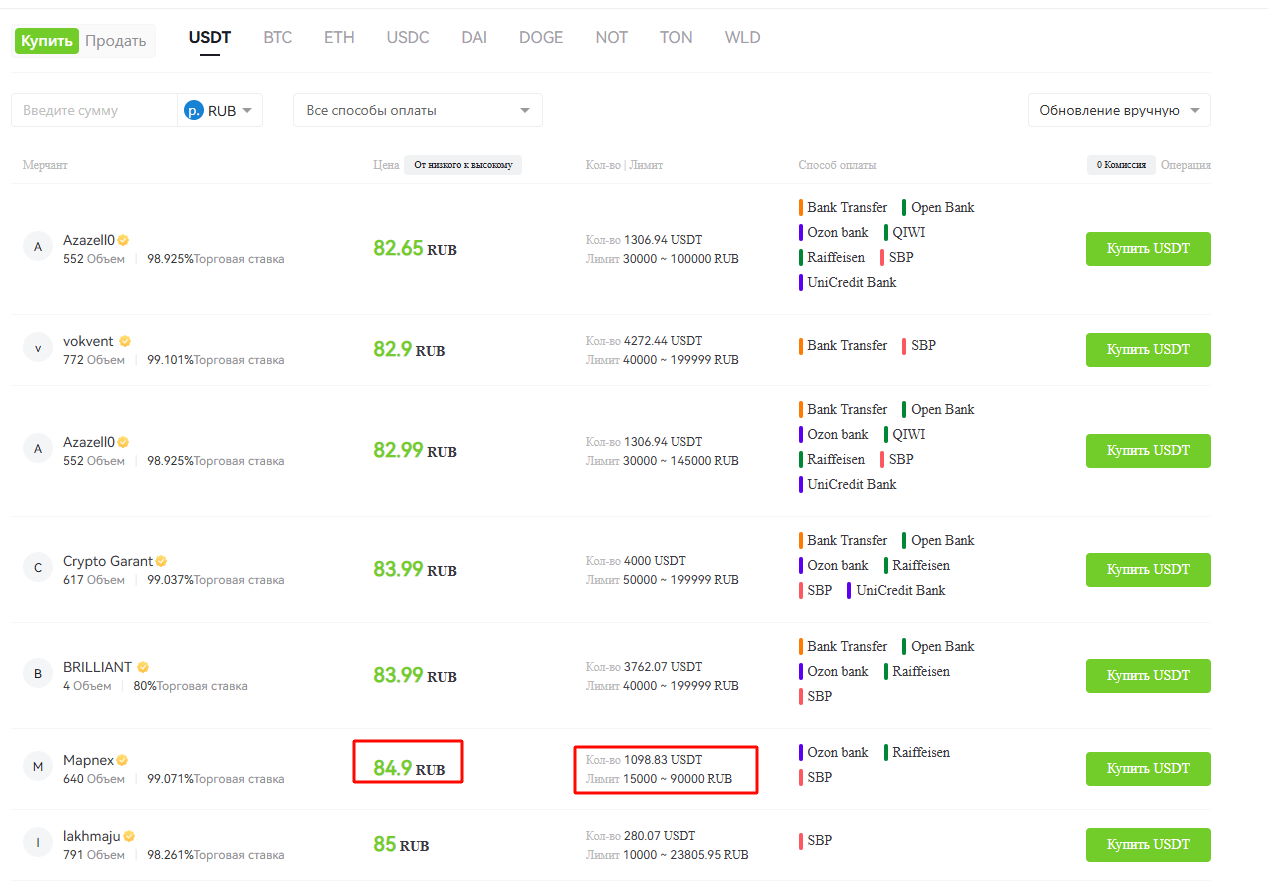1268x886 pixels.
Task: Open Crypto Garant merchant profile link
Action: [107, 561]
